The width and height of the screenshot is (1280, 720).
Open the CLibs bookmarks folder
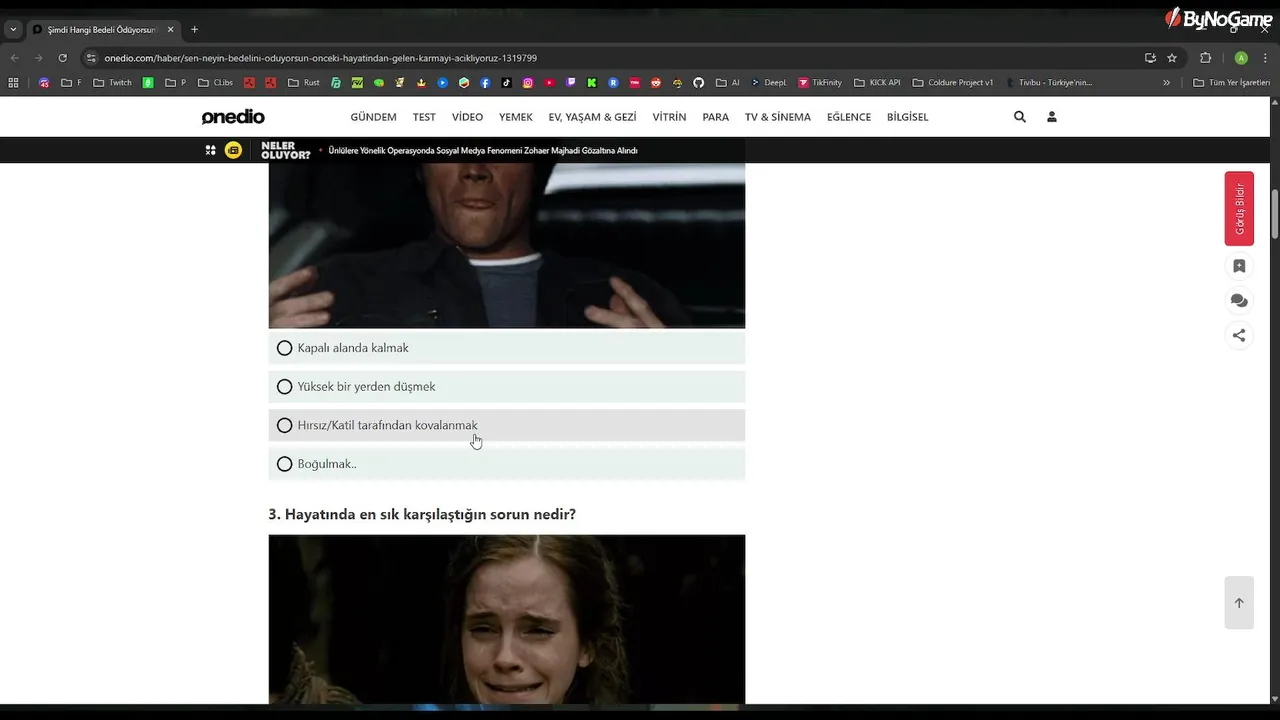[215, 83]
